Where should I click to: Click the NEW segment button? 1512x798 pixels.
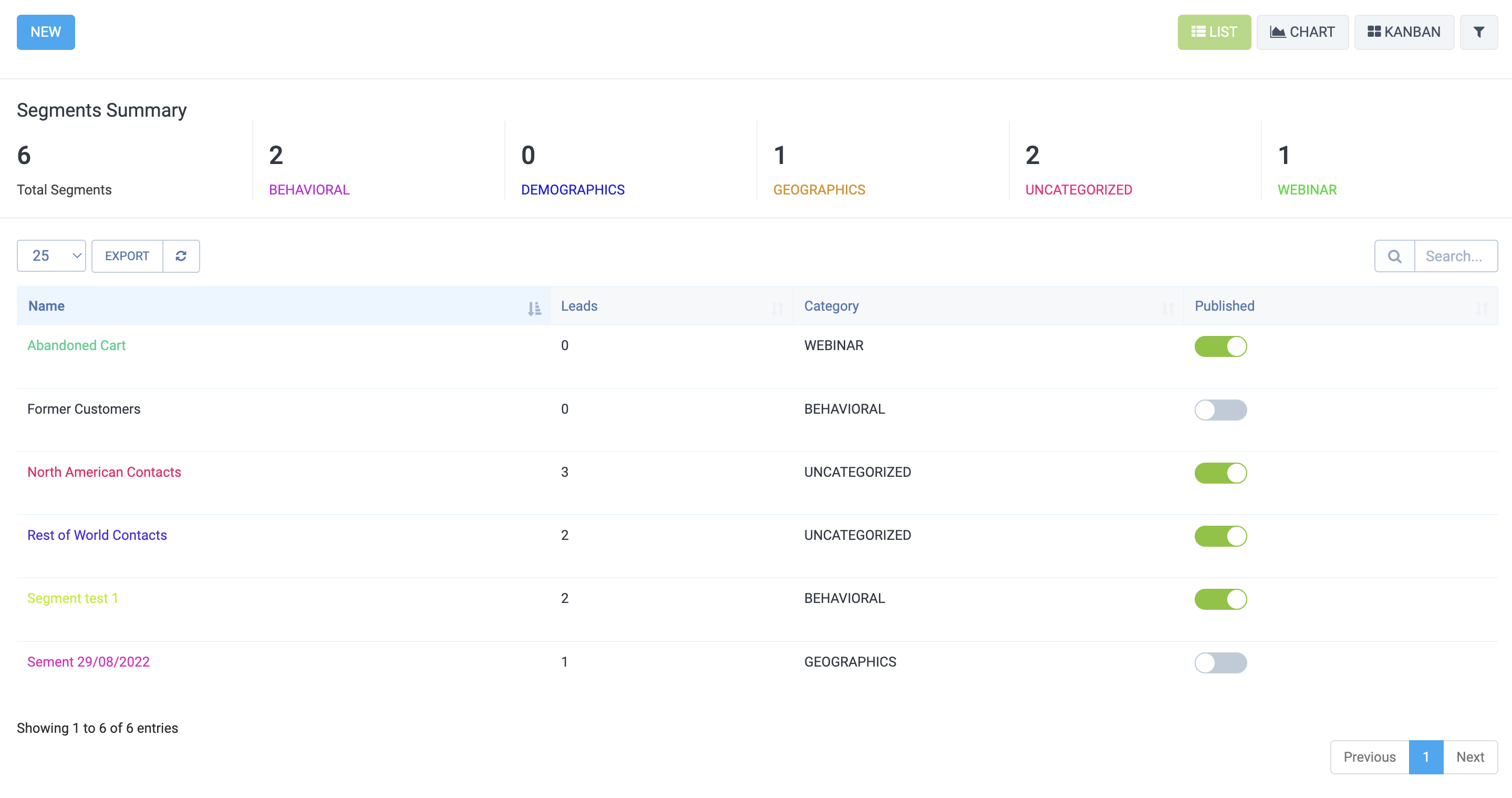tap(46, 32)
